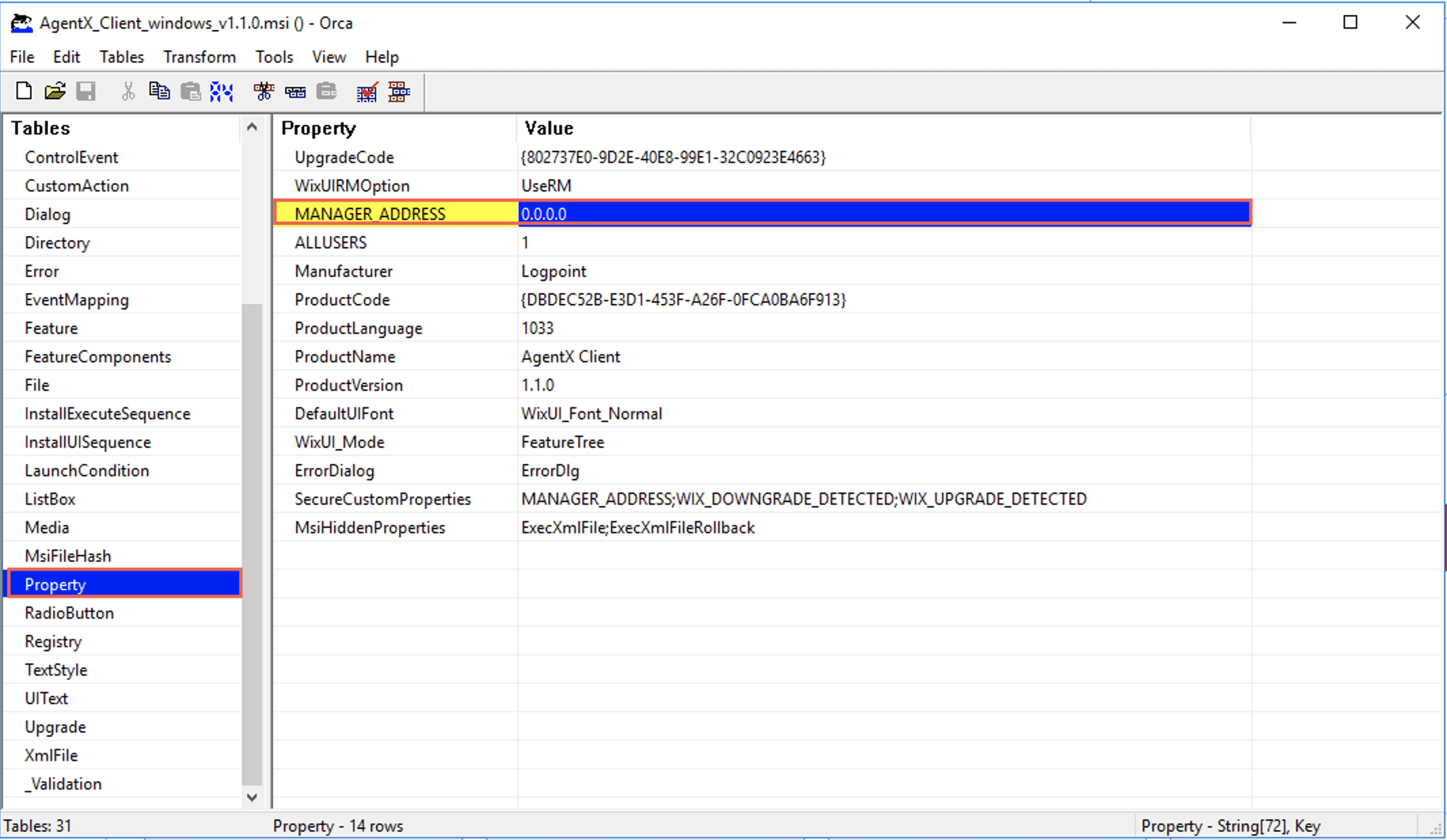
Task: Open the Tables menu
Action: pos(121,57)
